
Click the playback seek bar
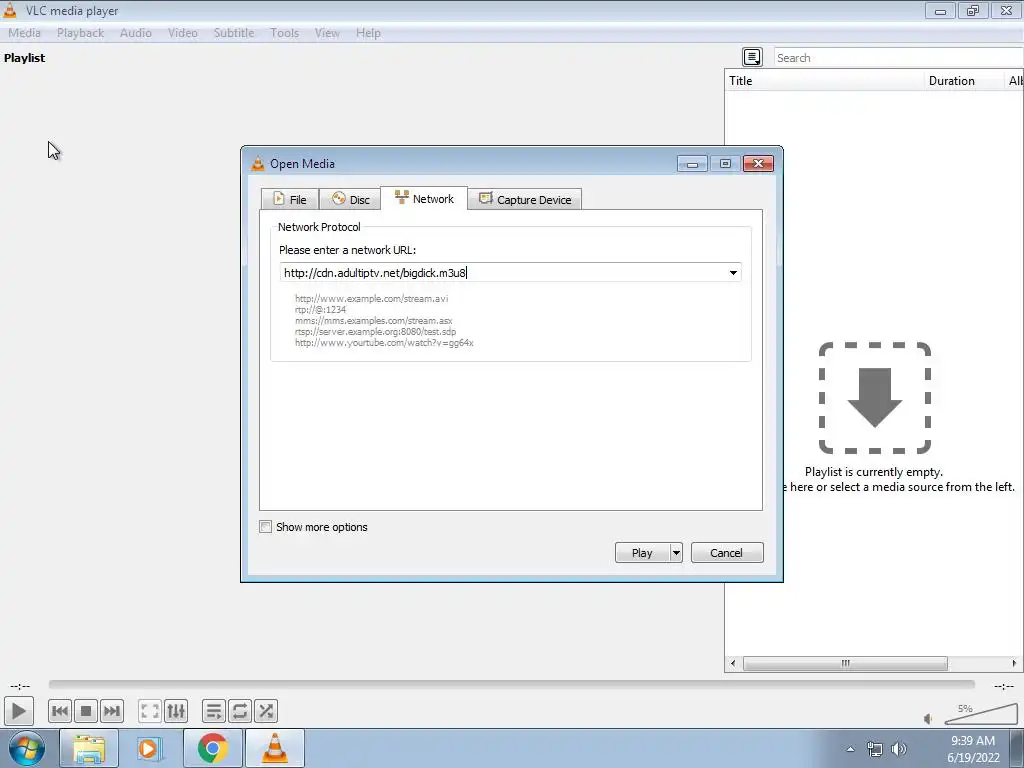pyautogui.click(x=511, y=684)
